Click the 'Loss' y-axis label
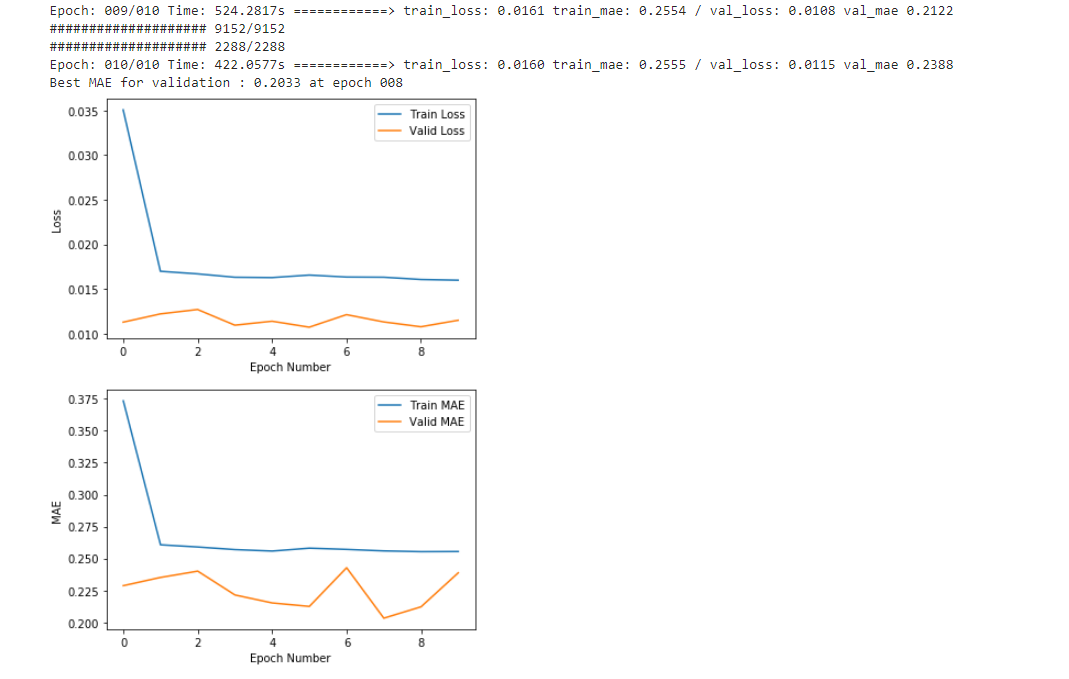Screen dimensions: 1069x679 coord(57,222)
